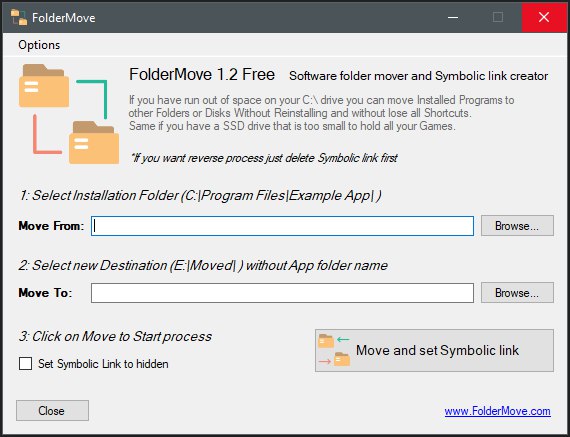Close the window with red X

click(544, 17)
